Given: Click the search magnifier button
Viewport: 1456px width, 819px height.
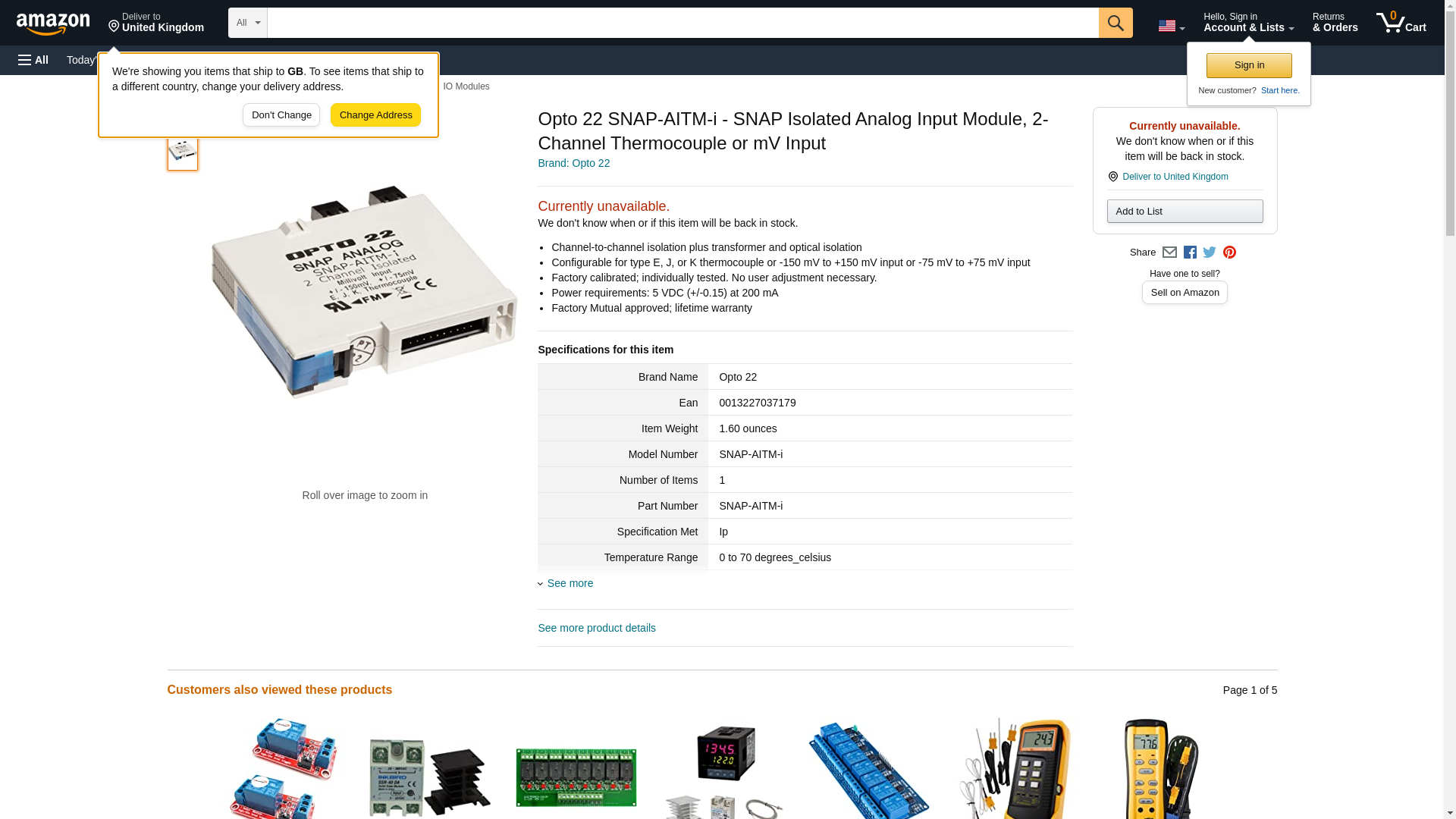Looking at the screenshot, I should [x=1115, y=23].
